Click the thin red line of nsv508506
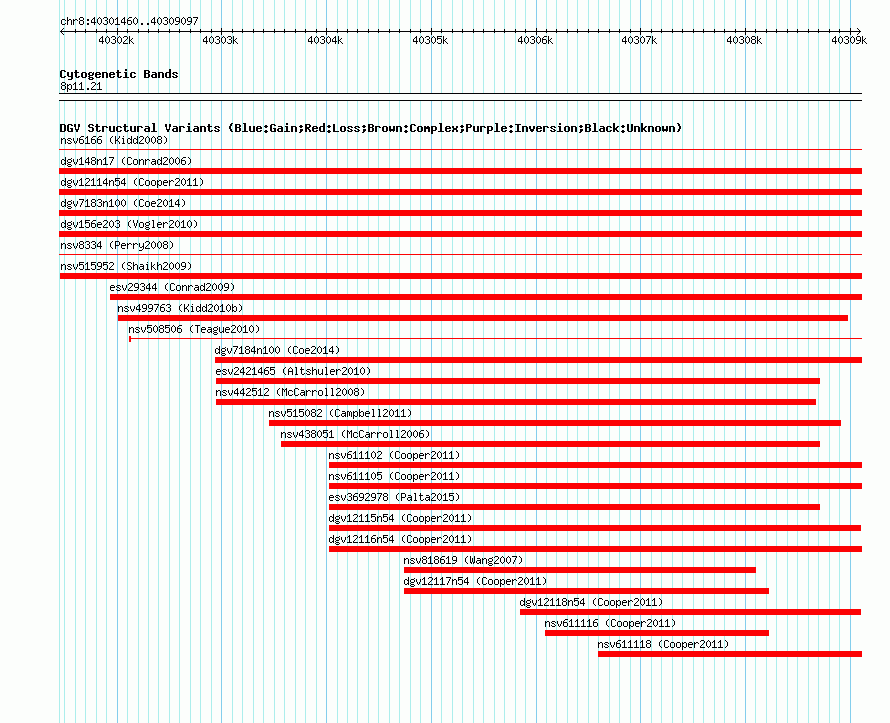Image resolution: width=890 pixels, height=723 pixels. pos(496,339)
